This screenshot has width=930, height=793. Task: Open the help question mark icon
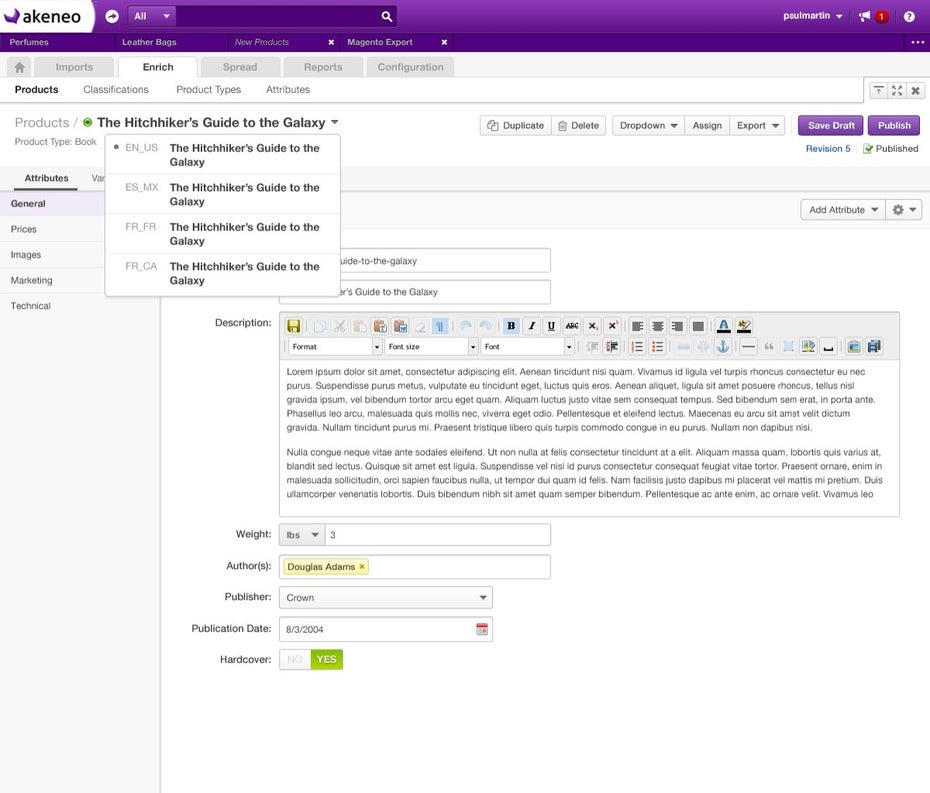pyautogui.click(x=909, y=17)
